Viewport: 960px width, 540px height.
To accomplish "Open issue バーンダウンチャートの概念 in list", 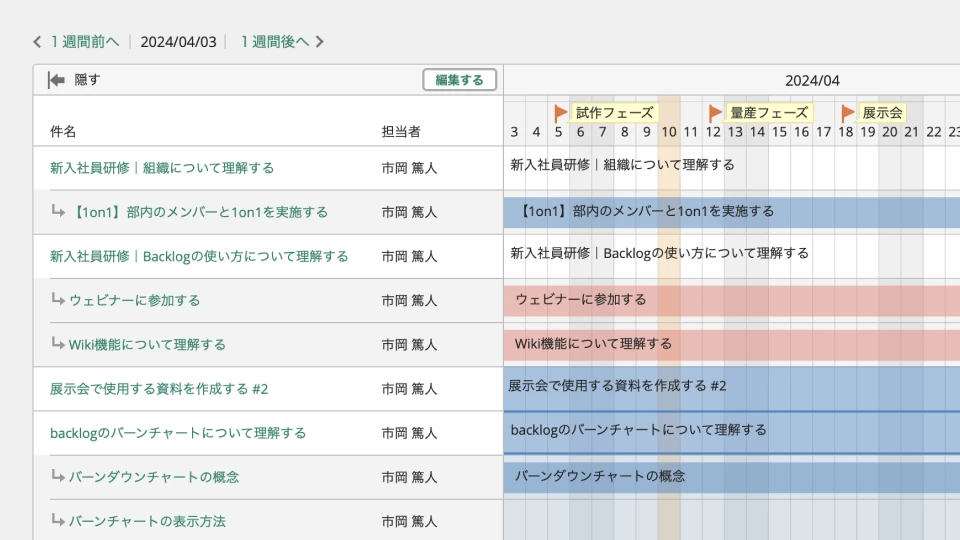I will (154, 477).
